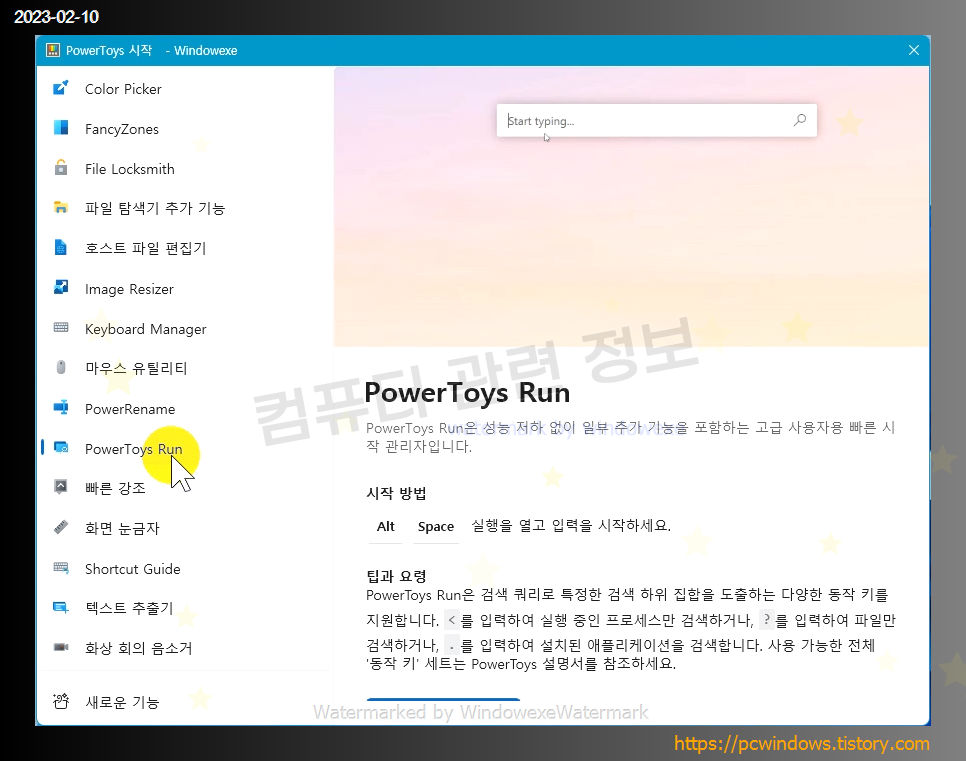The width and height of the screenshot is (966, 761).
Task: Click the magnifier icon in the search box
Action: 800,120
